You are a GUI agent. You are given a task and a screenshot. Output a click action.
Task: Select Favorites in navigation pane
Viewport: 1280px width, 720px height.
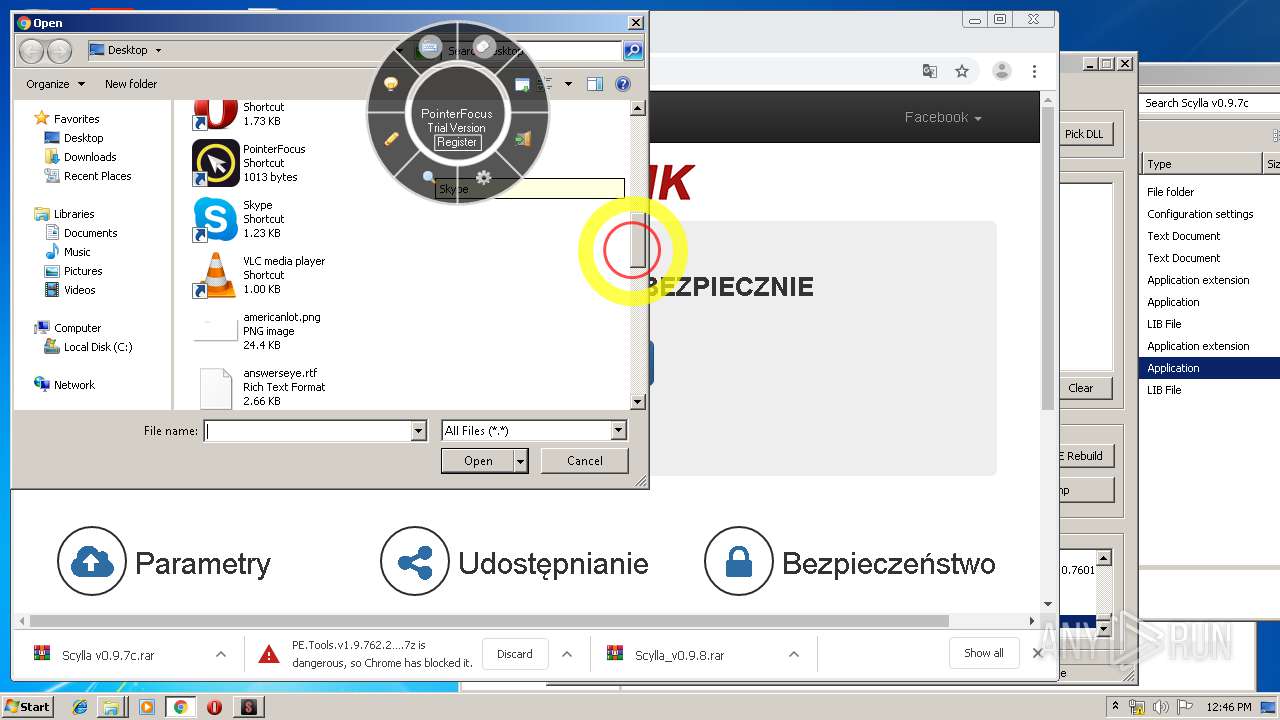[76, 119]
